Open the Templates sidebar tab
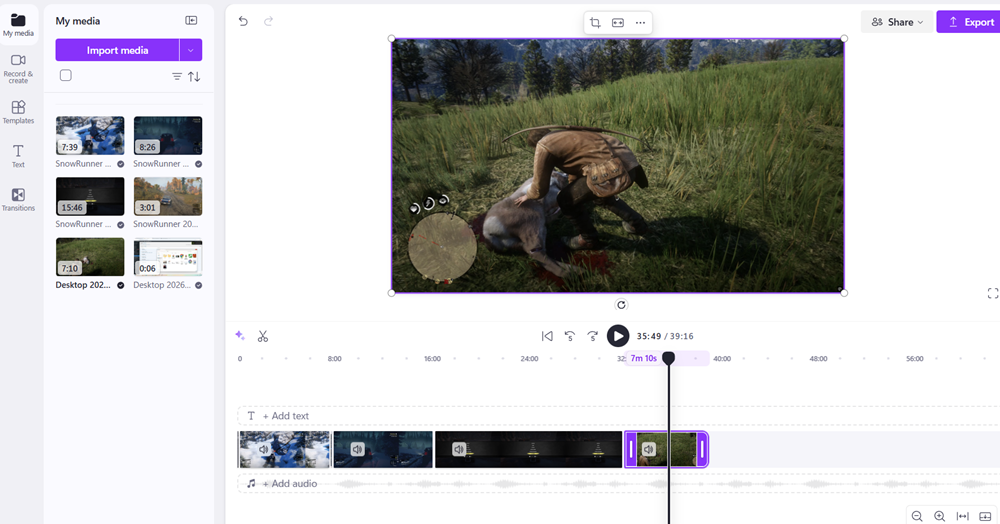1000x524 pixels. click(x=18, y=112)
